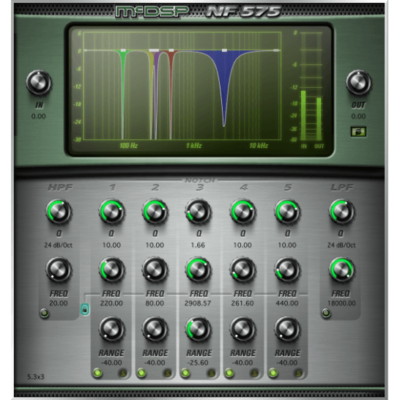Click Notch 4 frequency value 261.60
400x400 pixels.
(242, 303)
